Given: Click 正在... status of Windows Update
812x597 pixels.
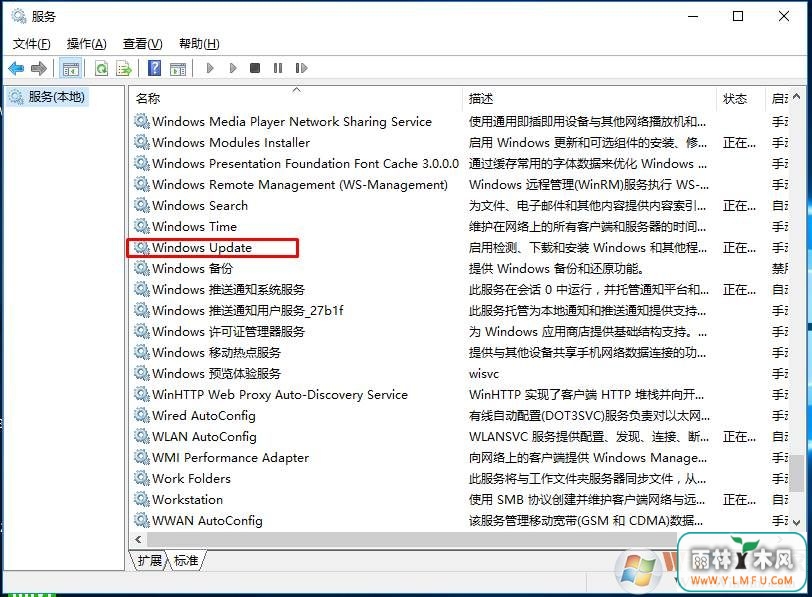Looking at the screenshot, I should click(739, 248).
